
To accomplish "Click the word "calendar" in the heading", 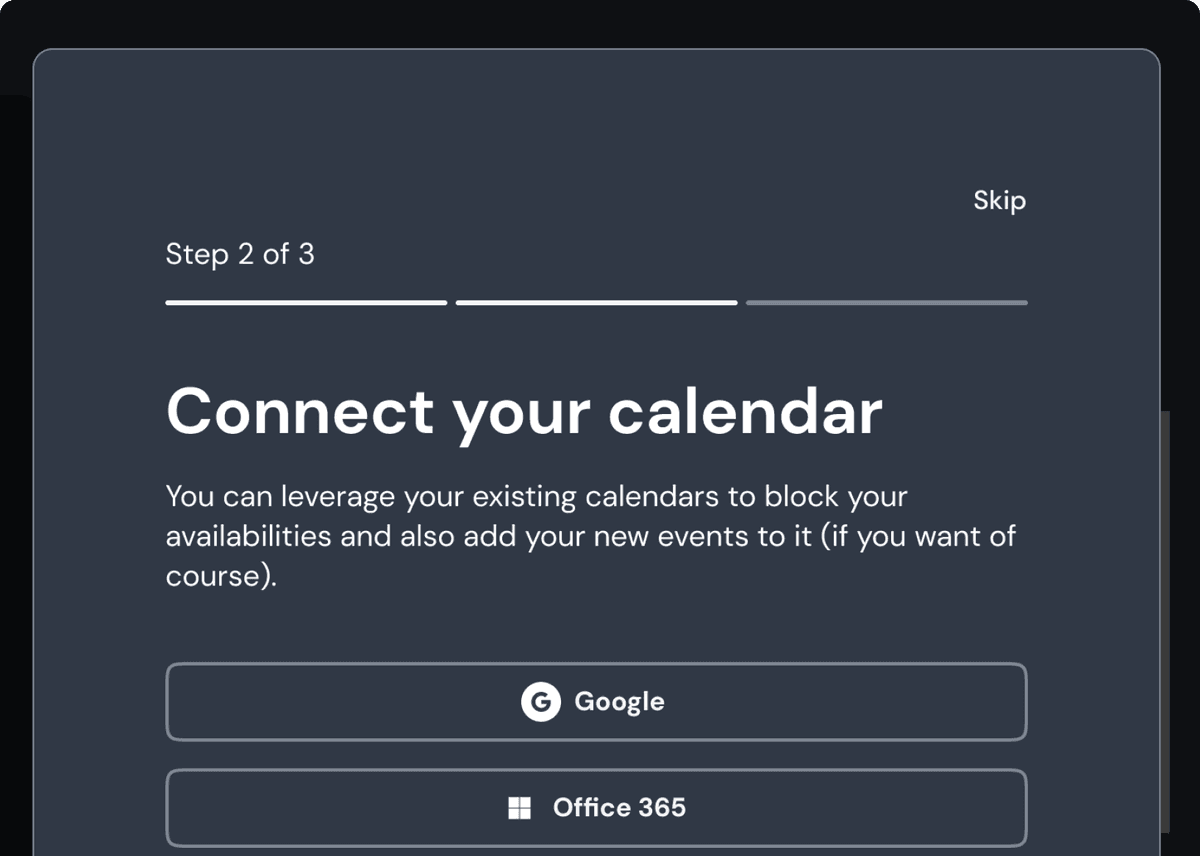I will (745, 411).
